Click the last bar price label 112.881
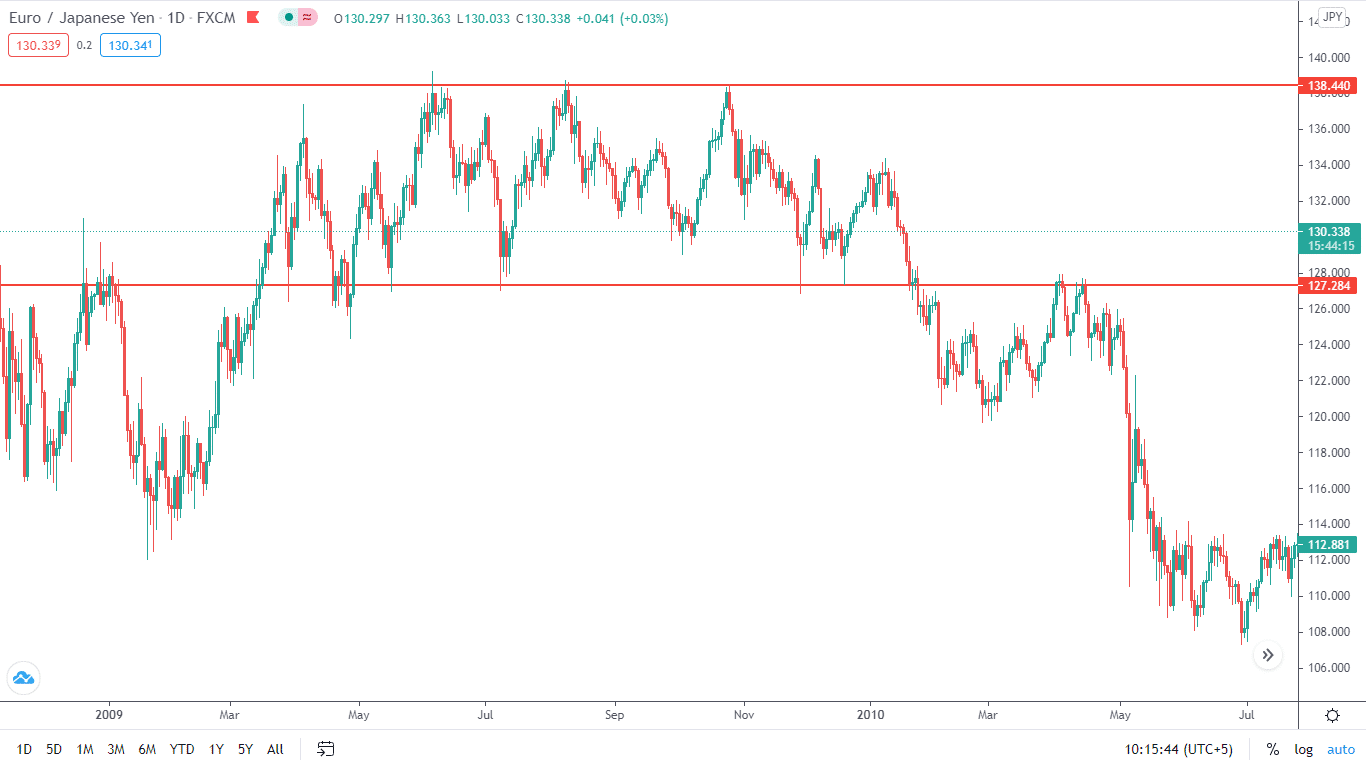The image size is (1366, 768). pyautogui.click(x=1327, y=545)
